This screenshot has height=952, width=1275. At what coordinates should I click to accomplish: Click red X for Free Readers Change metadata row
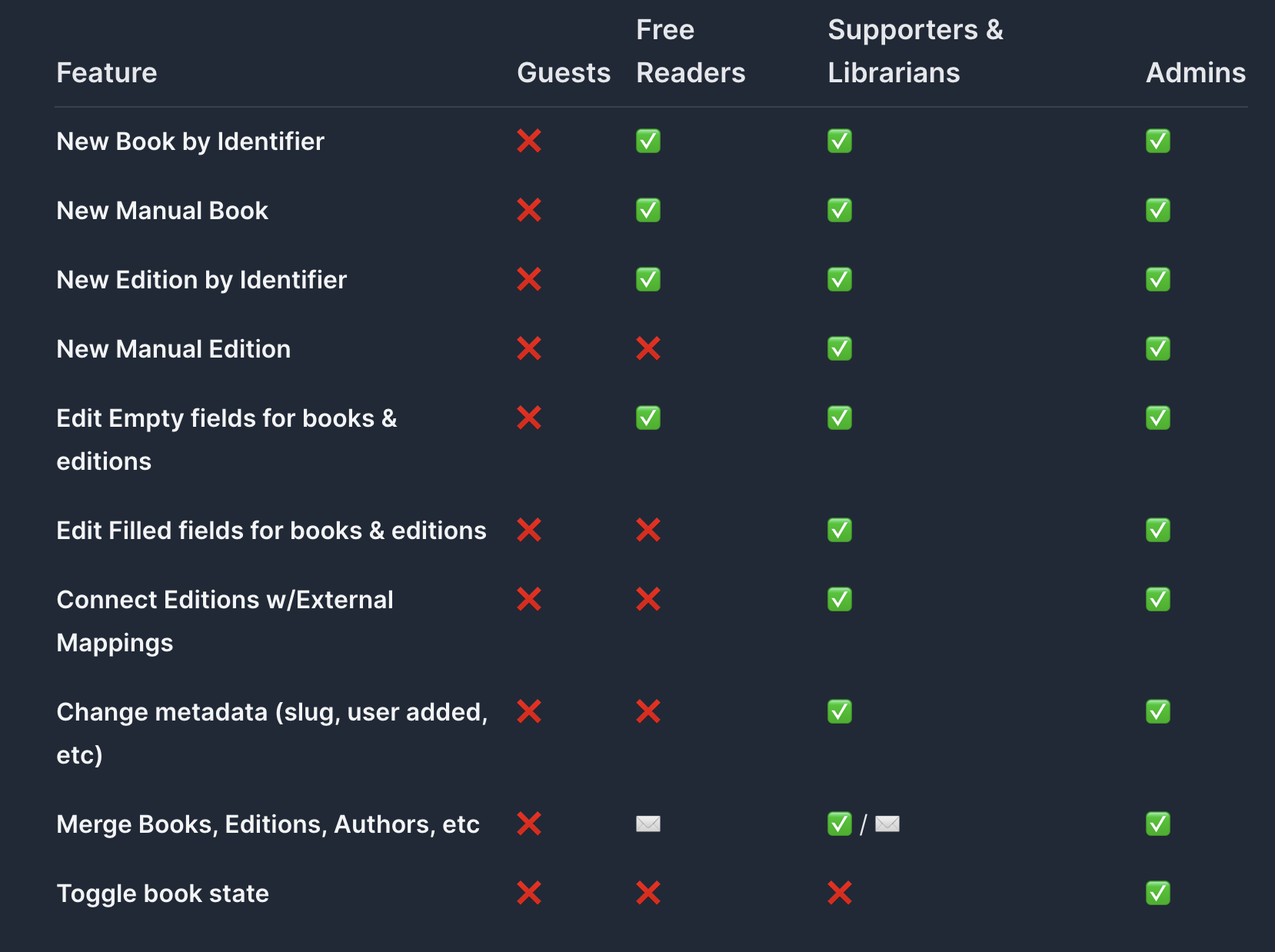pyautogui.click(x=648, y=712)
